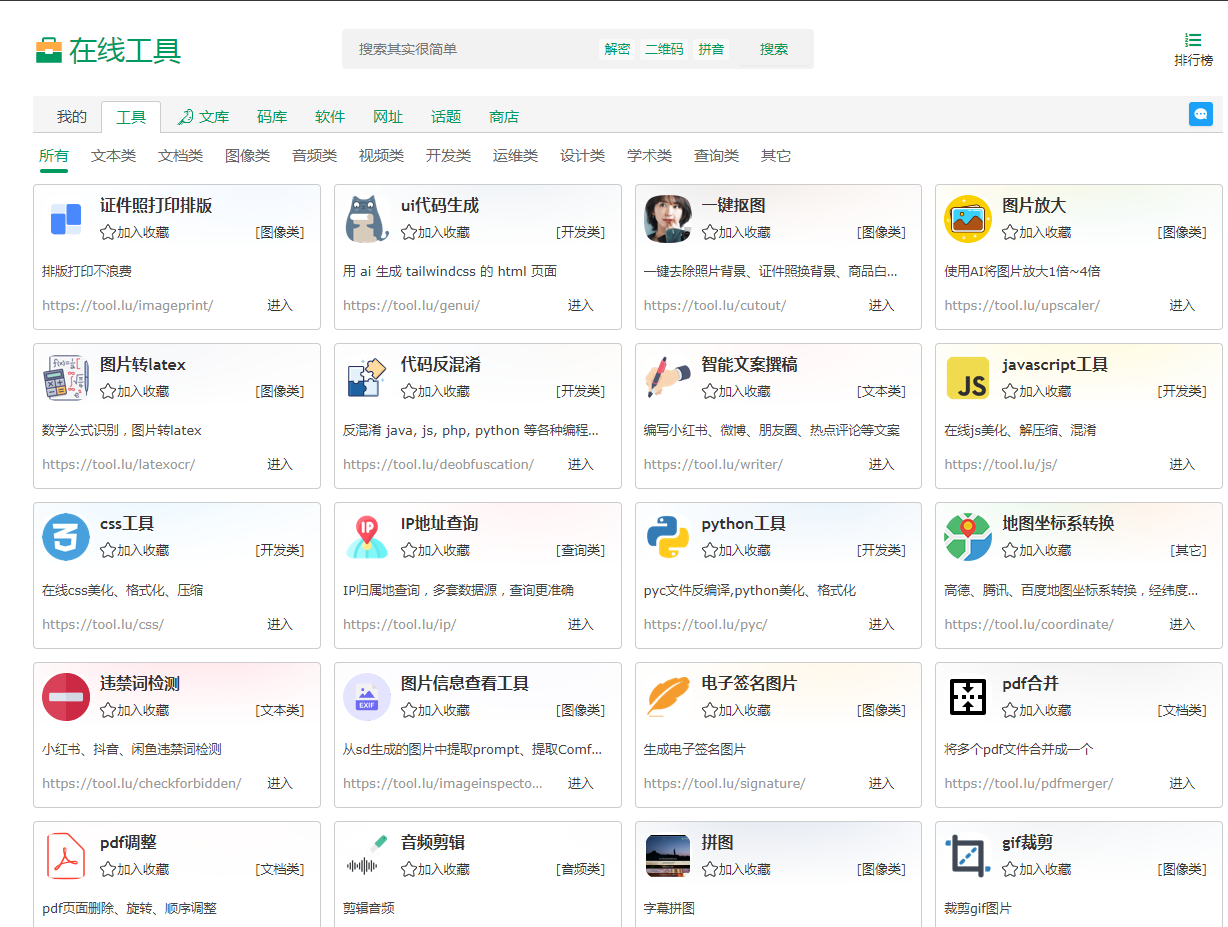Click the CSS3 shield icon on css工具 card
Viewport: 1228px width, 927px height.
click(66, 537)
